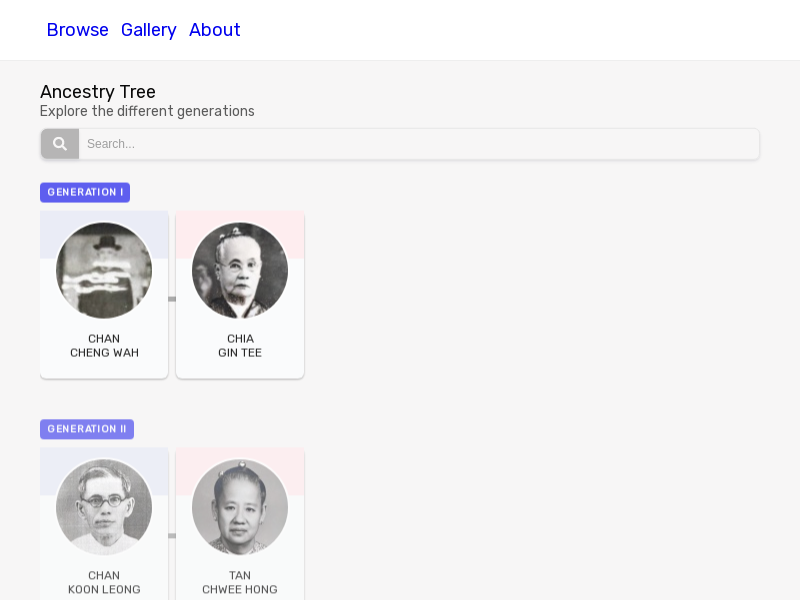Click the magnifying glass search icon
This screenshot has width=800, height=600.
click(60, 144)
